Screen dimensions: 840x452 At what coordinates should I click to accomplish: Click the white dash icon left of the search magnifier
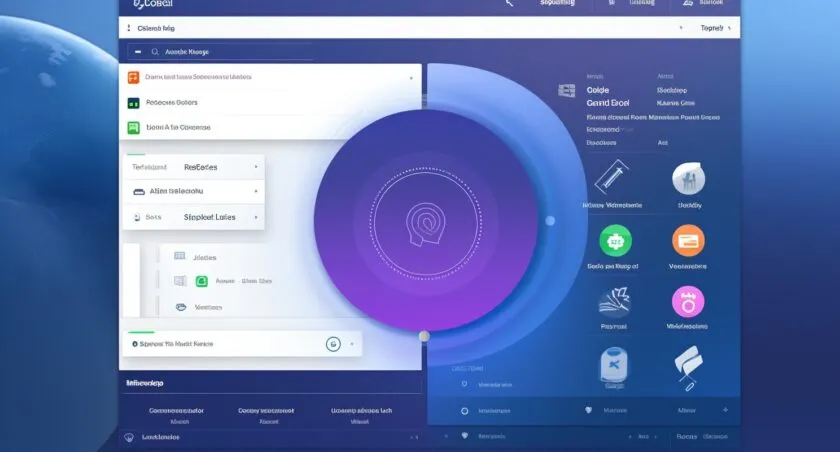point(138,52)
